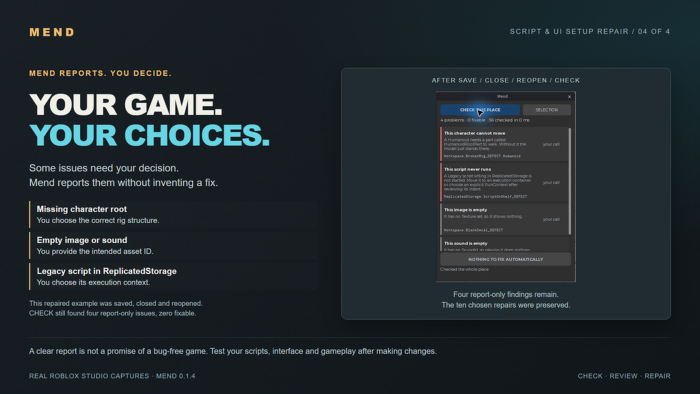Click the 'Empty image or sound' card
This screenshot has height=394, width=700.
tap(173, 245)
